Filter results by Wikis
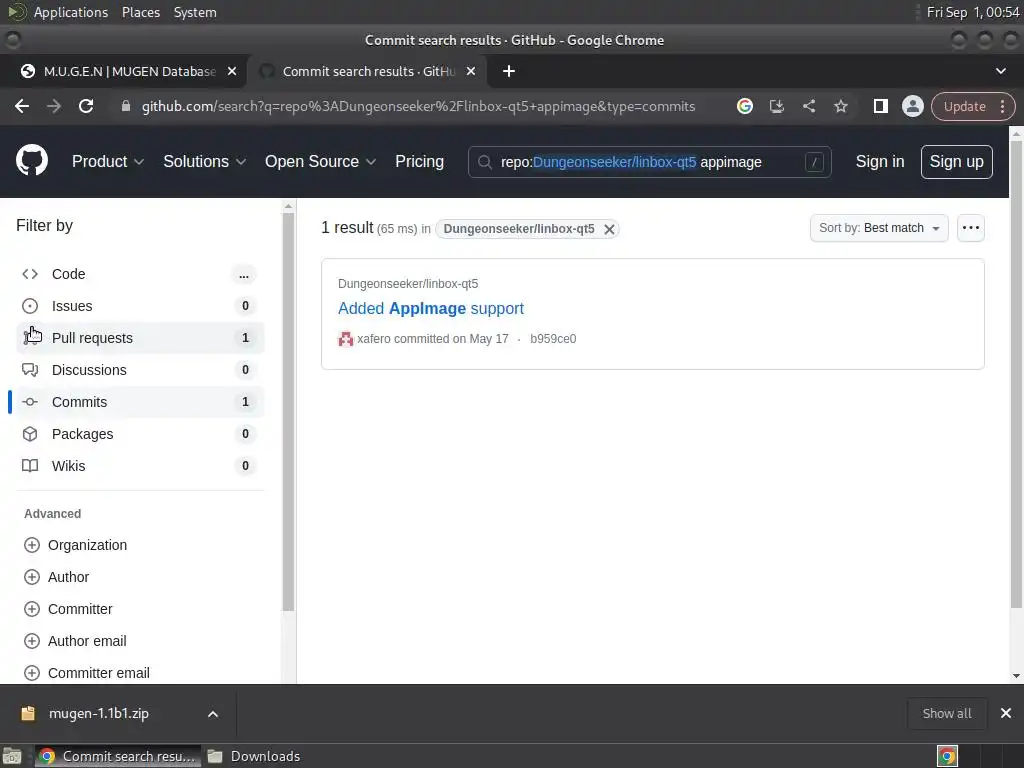The width and height of the screenshot is (1024, 768). (x=140, y=466)
